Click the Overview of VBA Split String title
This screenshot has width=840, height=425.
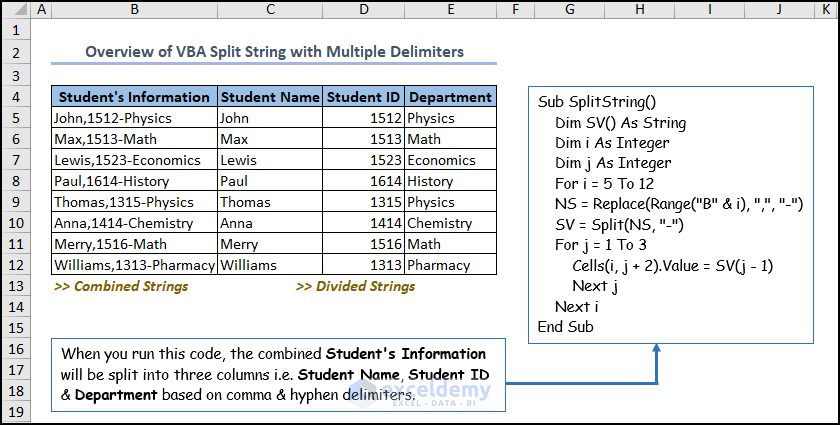pos(274,52)
